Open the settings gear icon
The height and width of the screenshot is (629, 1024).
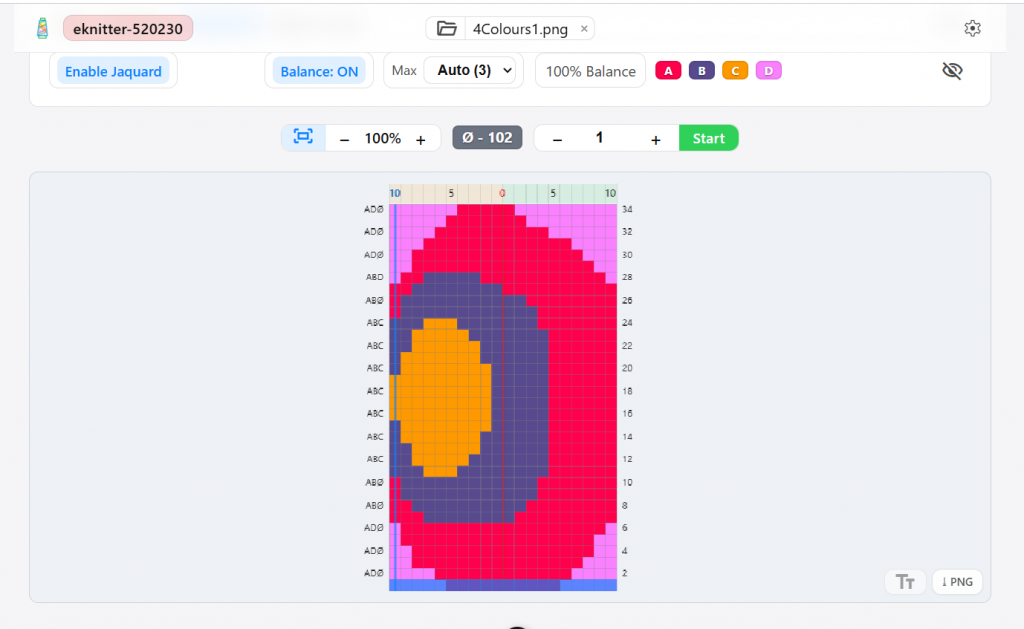click(972, 29)
